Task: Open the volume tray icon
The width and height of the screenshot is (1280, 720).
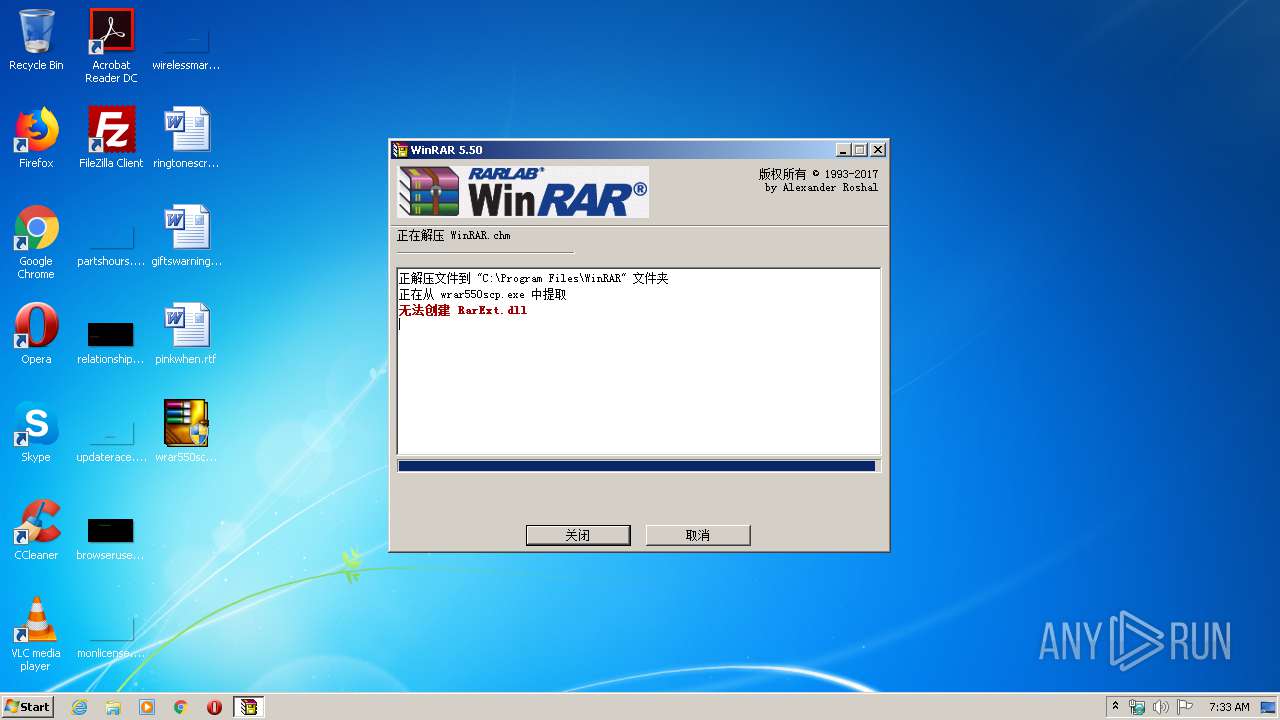Action: click(1161, 707)
